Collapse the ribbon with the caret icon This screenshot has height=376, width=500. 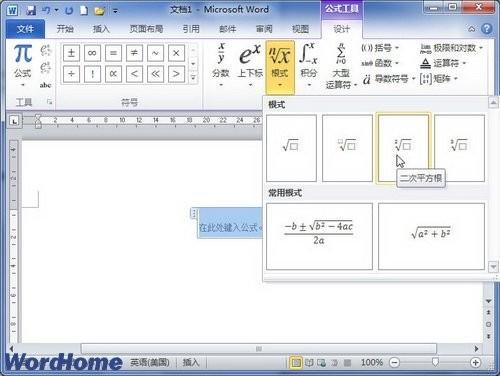tap(472, 29)
